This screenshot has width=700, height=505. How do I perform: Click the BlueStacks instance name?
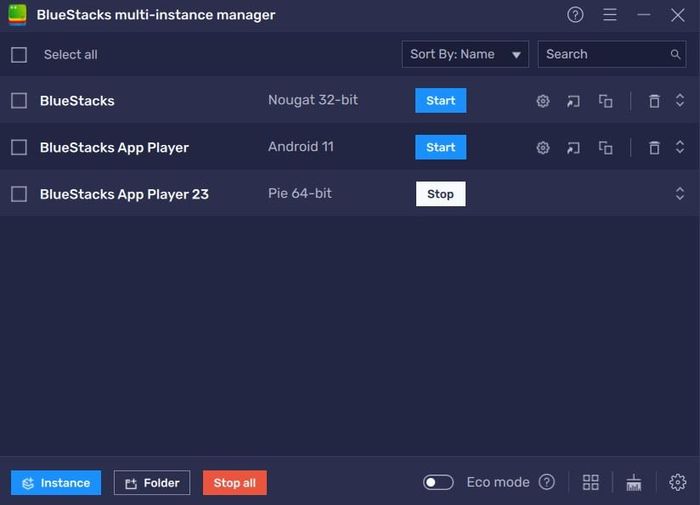coord(77,101)
